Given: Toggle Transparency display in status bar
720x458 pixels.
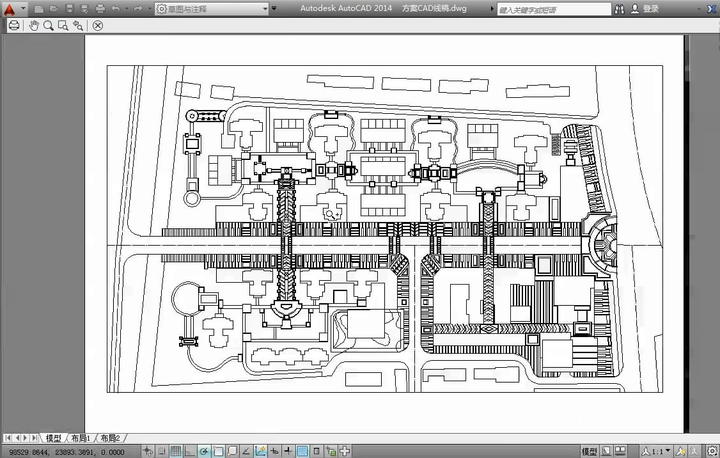Looking at the screenshot, I should pyautogui.click(x=303, y=451).
